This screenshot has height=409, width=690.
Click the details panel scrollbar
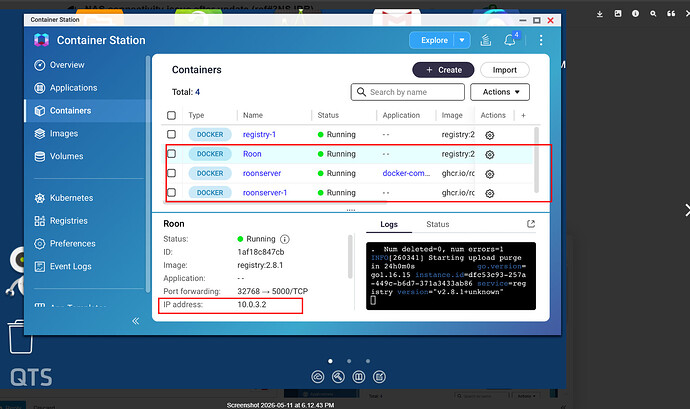[350, 257]
